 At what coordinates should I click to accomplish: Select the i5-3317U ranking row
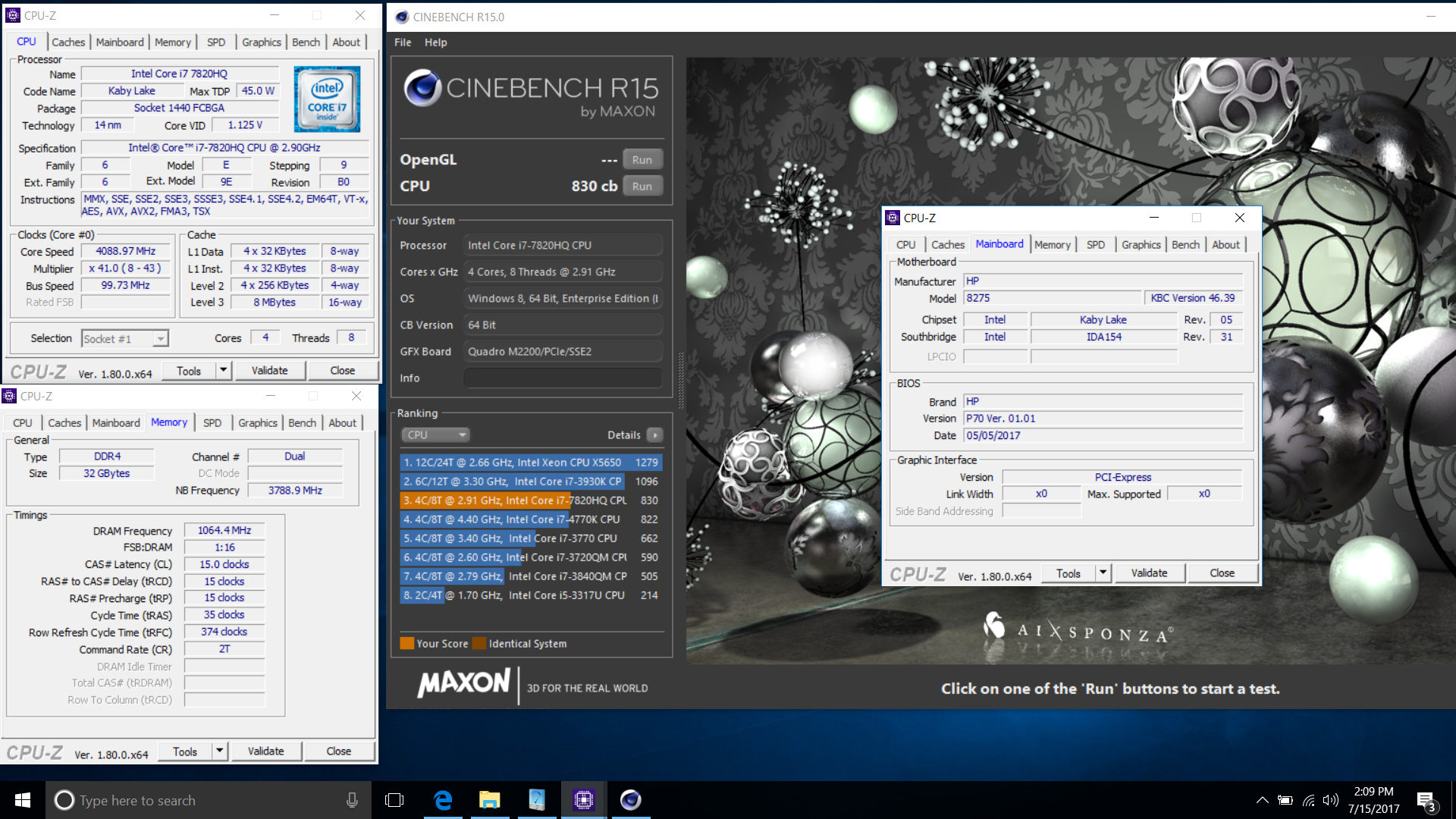click(531, 595)
